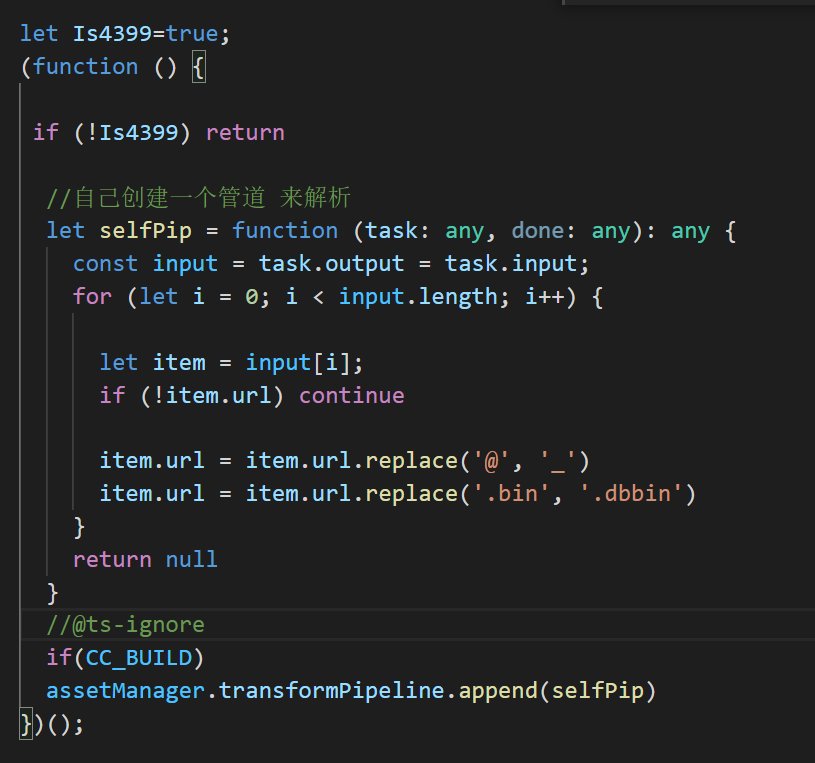The height and width of the screenshot is (763, 815).
Task: Click the 'return null' statement
Action: (146, 560)
